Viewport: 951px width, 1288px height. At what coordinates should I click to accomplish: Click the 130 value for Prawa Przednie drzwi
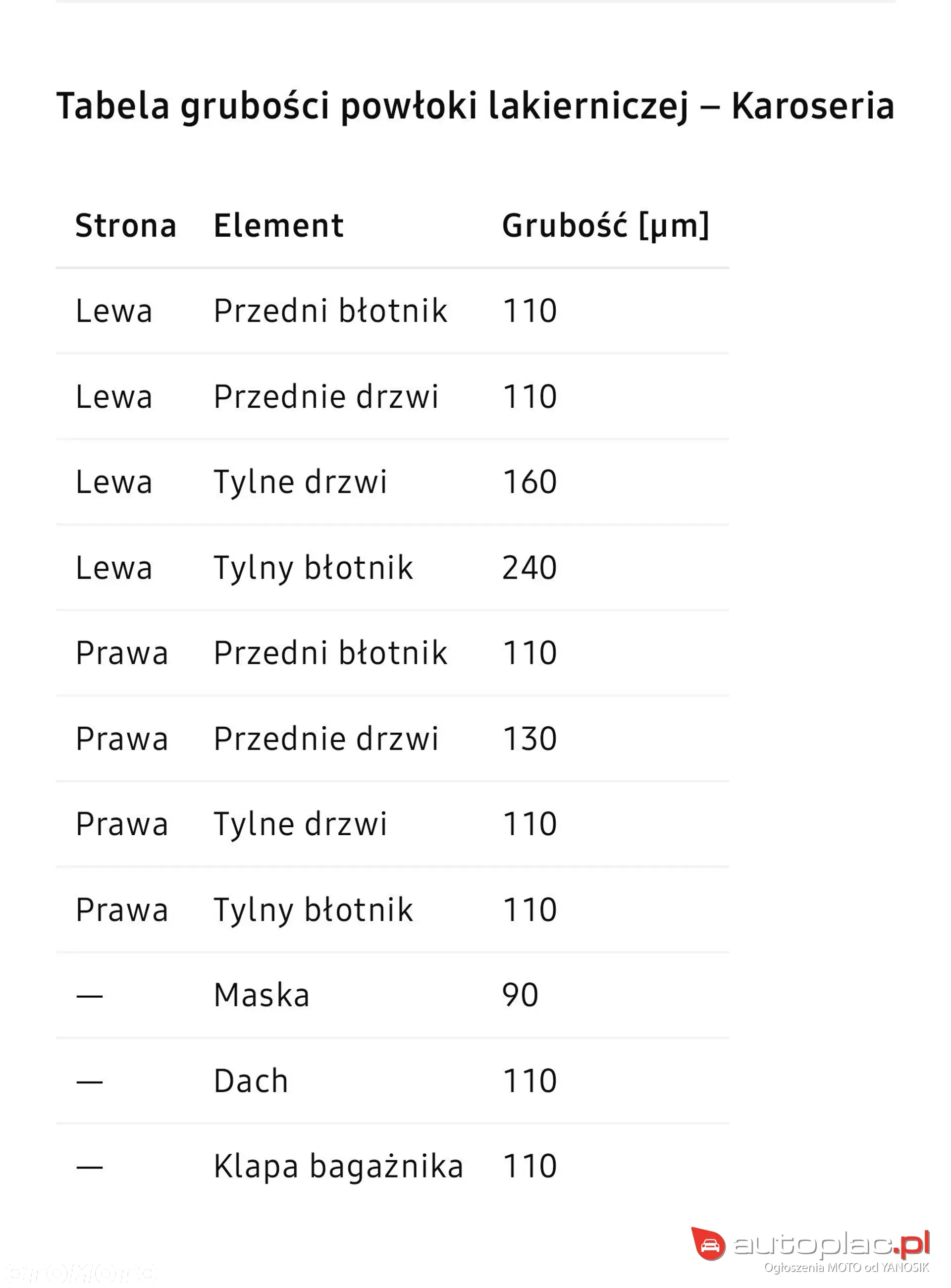coord(529,739)
